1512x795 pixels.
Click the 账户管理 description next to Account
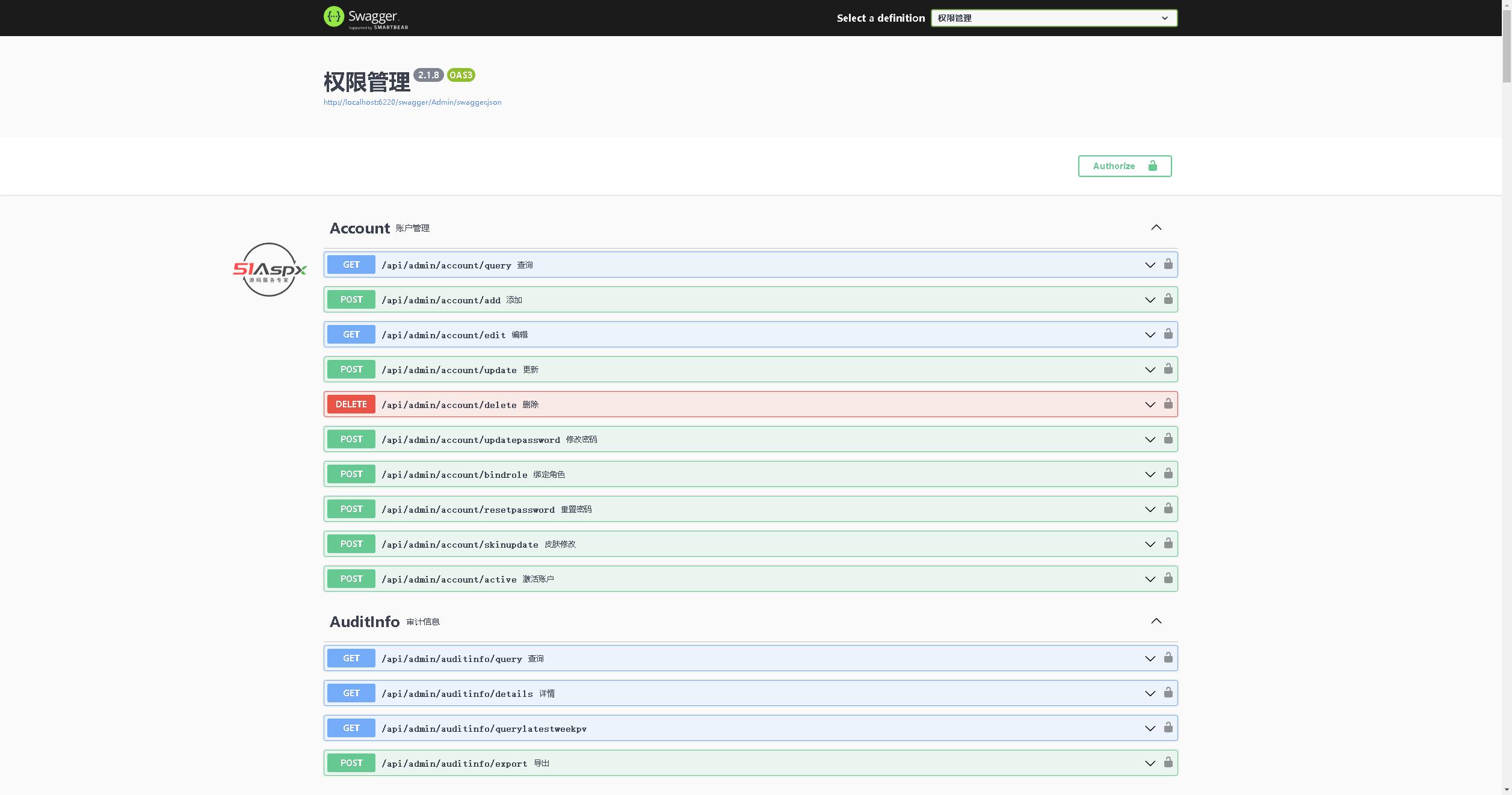pos(412,228)
